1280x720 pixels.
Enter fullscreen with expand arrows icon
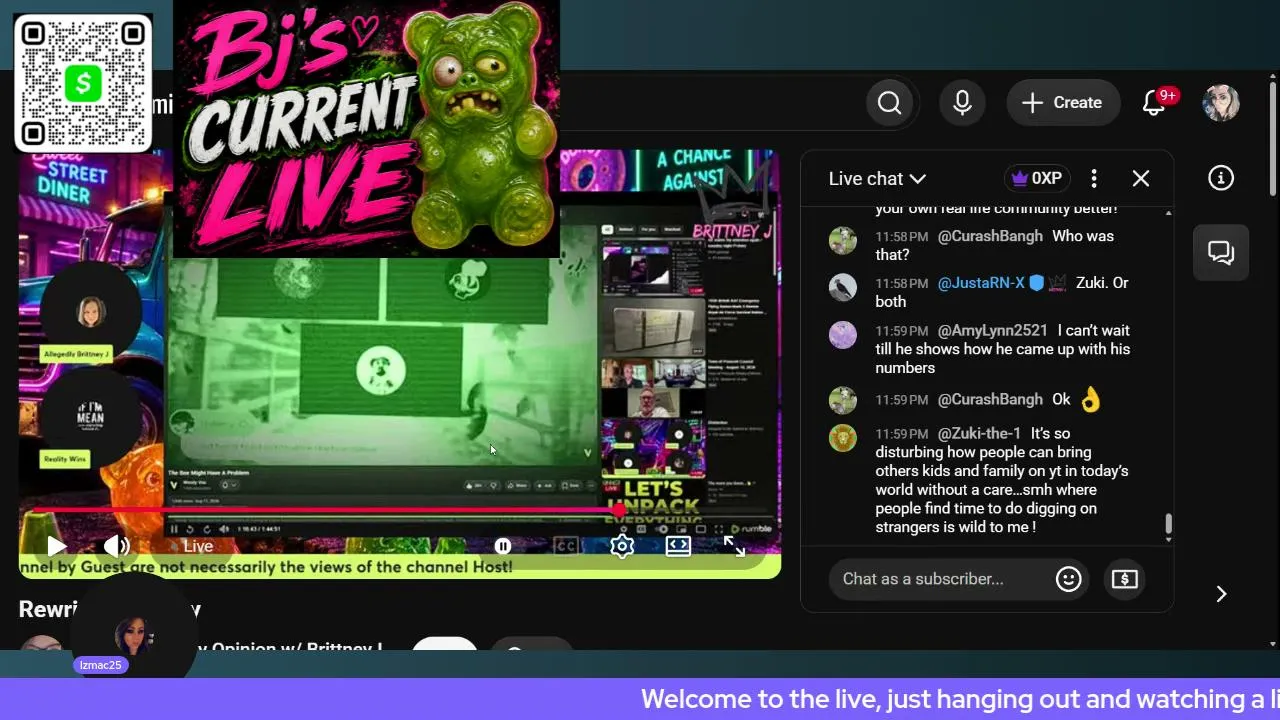734,546
